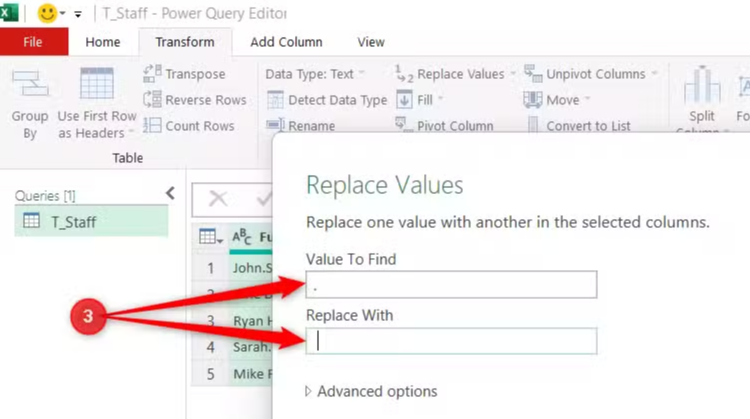Switch to the Home tab
Screen dimensions: 750x419
tap(103, 42)
